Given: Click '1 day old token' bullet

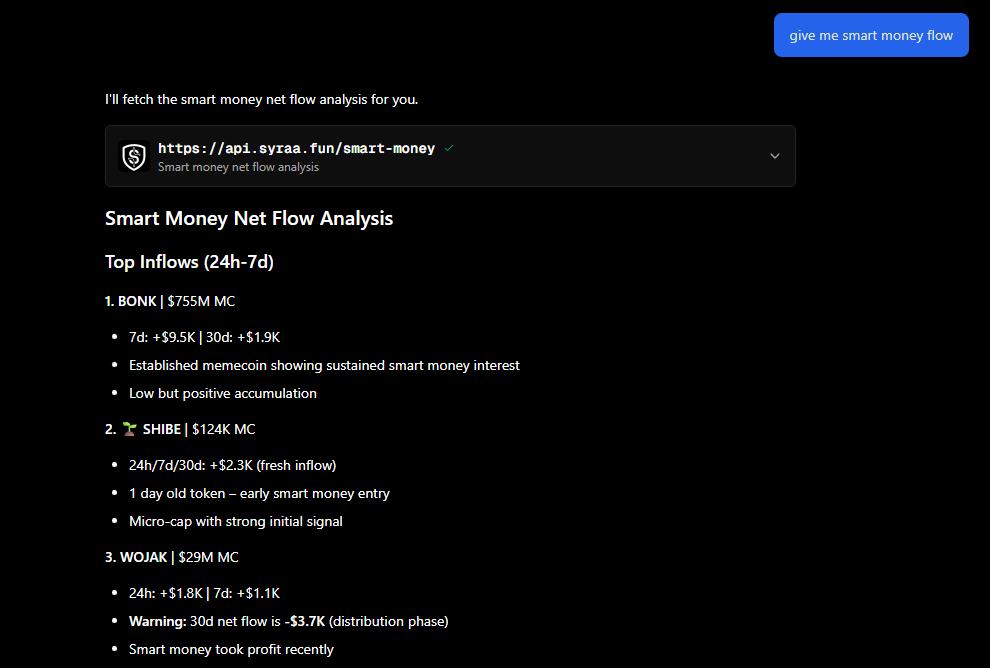Looking at the screenshot, I should 259,494.
